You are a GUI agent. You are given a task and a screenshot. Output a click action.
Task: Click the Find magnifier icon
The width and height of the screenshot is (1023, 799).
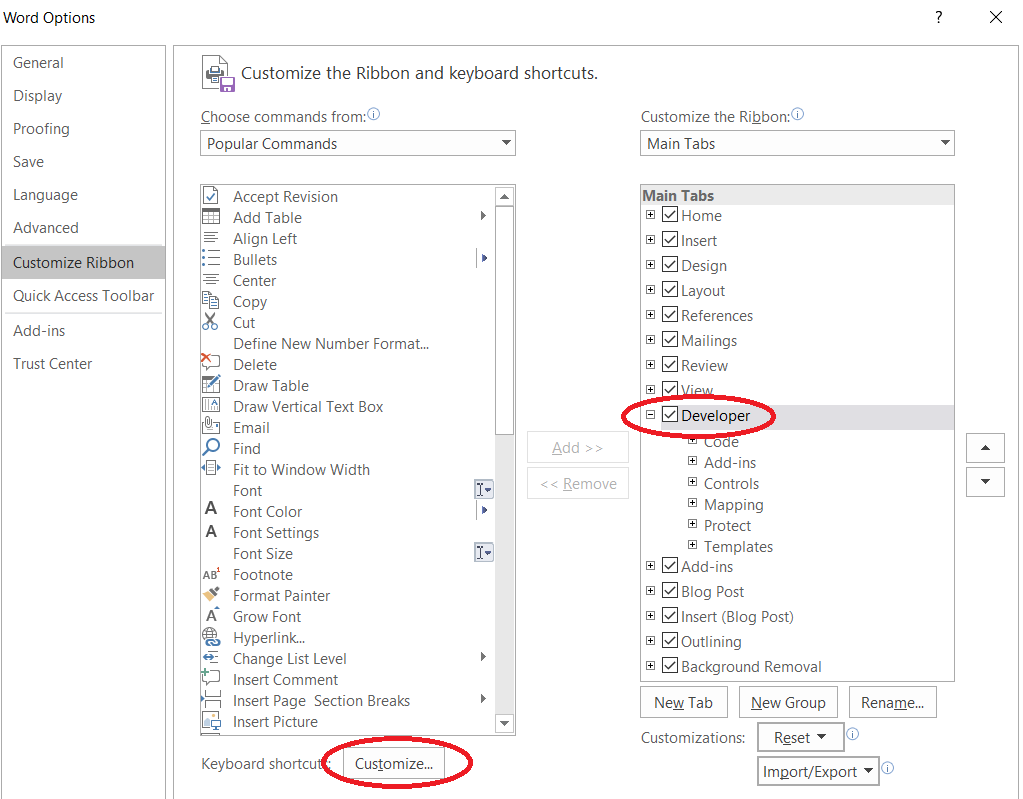pyautogui.click(x=211, y=447)
